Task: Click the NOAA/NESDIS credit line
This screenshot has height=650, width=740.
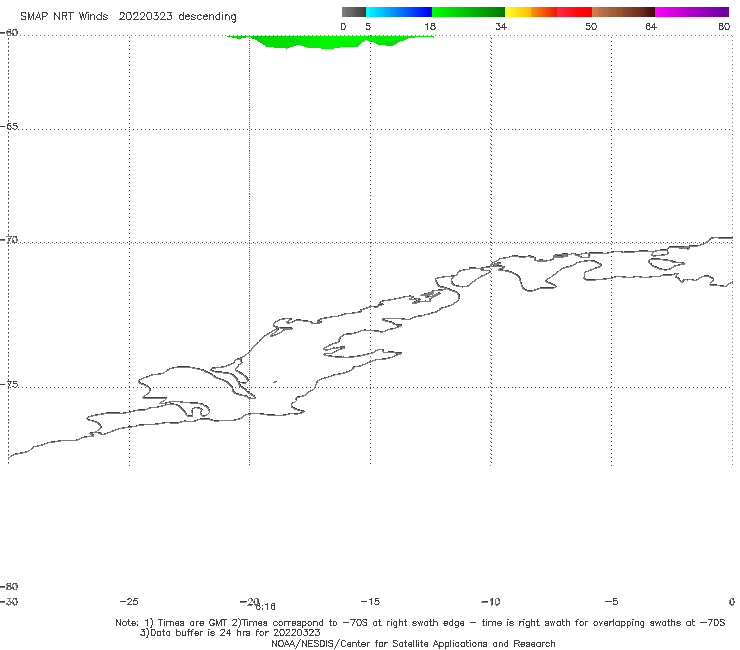Action: tap(413, 644)
